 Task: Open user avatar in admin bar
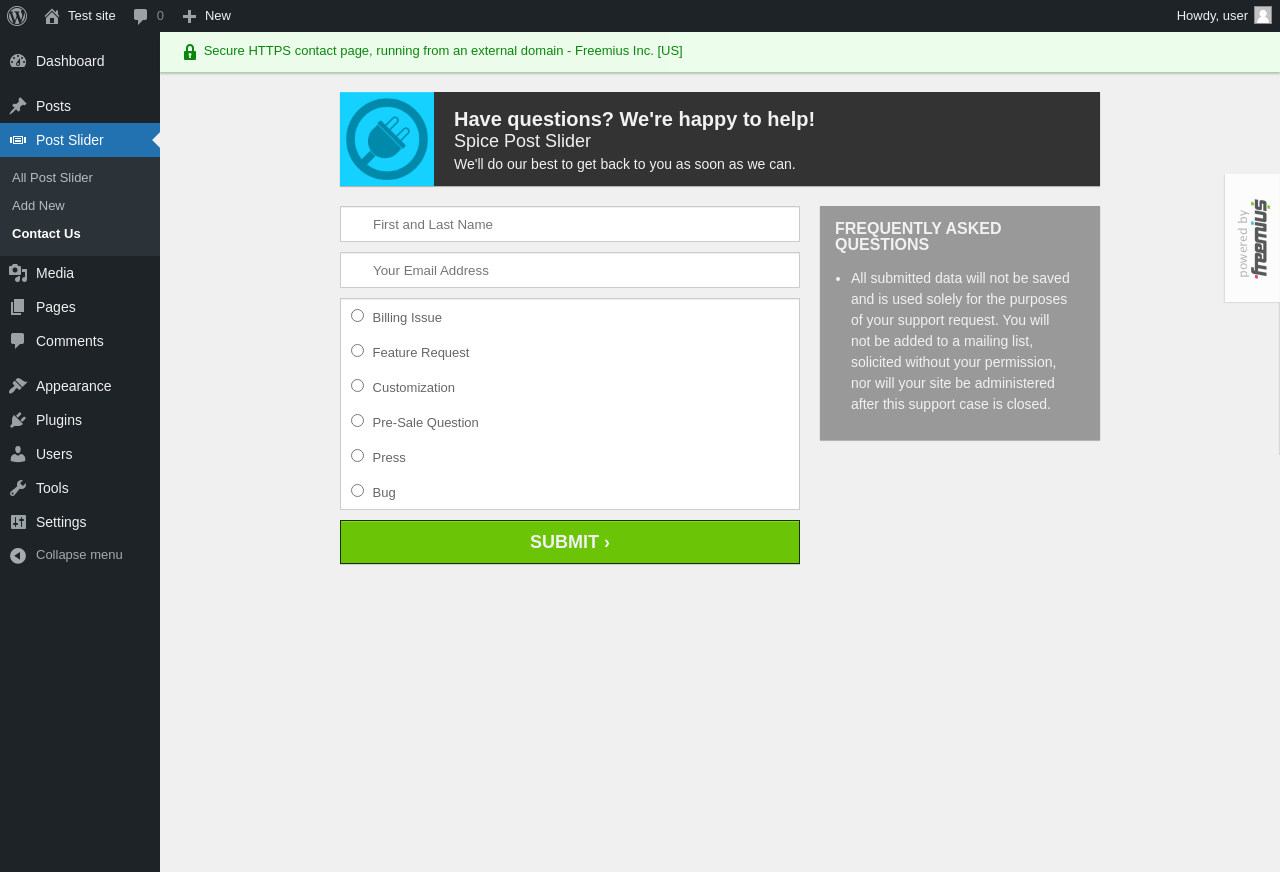(x=1263, y=15)
